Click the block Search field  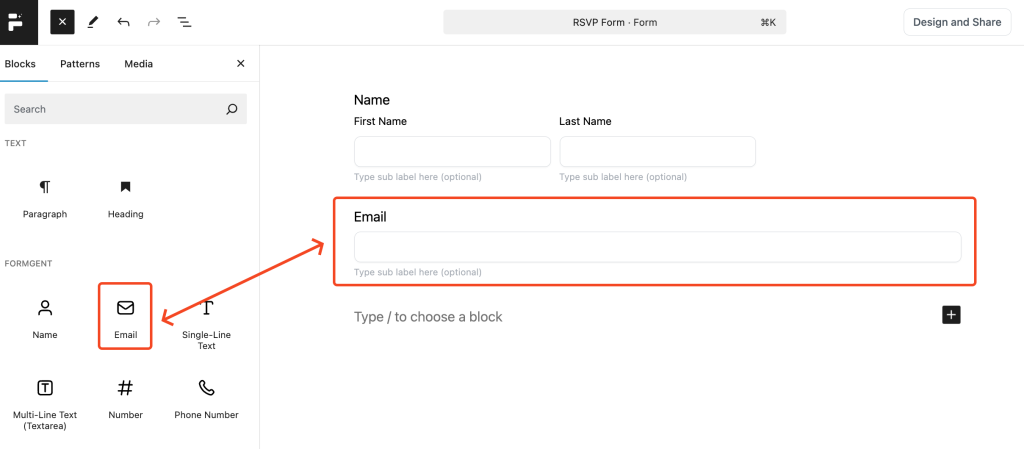tap(125, 109)
